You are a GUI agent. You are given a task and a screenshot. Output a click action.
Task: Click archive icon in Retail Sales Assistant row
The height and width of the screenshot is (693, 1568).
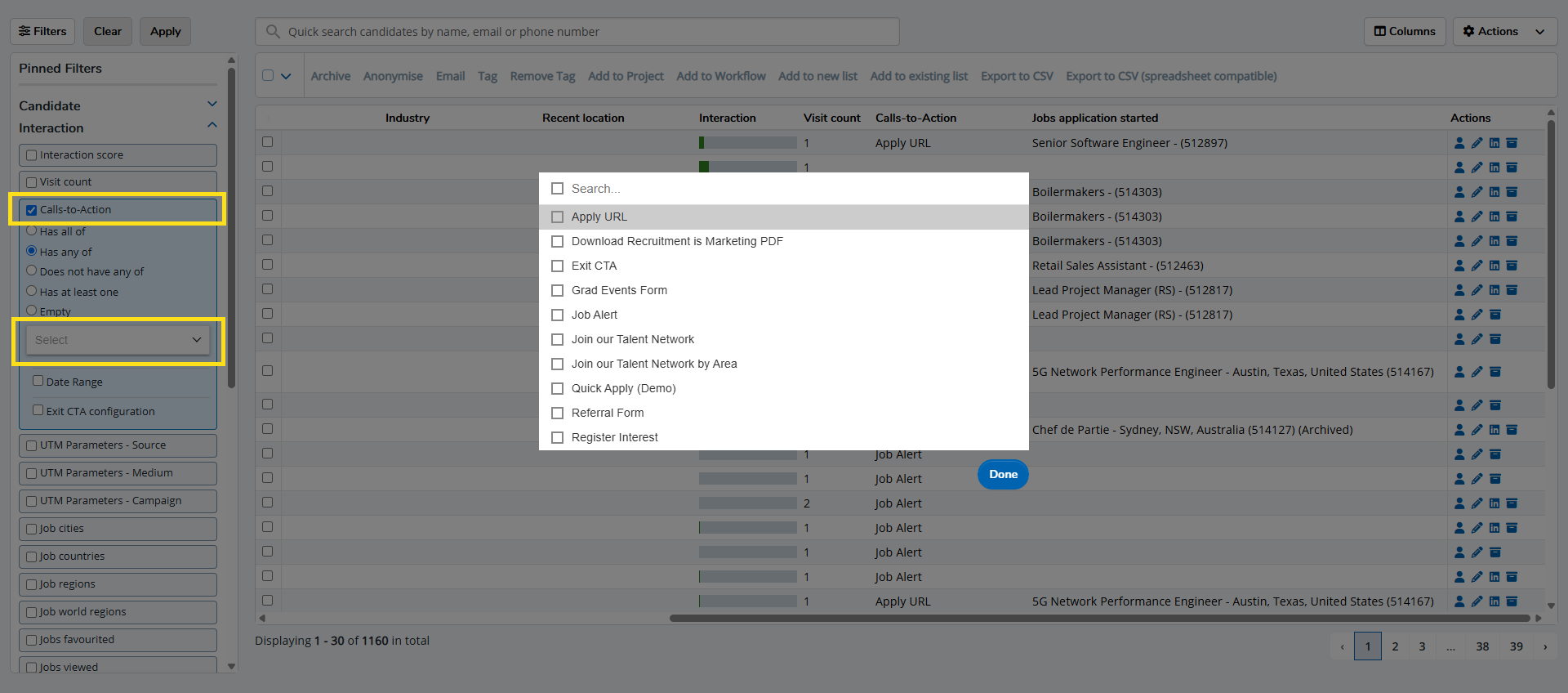pos(1512,266)
